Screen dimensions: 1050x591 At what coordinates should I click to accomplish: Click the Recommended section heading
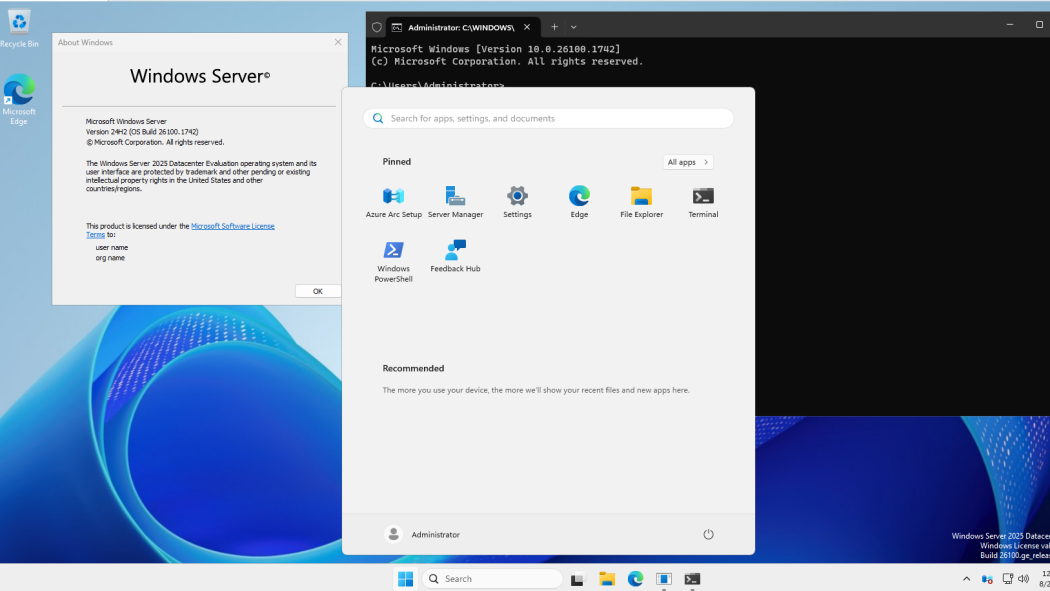(413, 369)
